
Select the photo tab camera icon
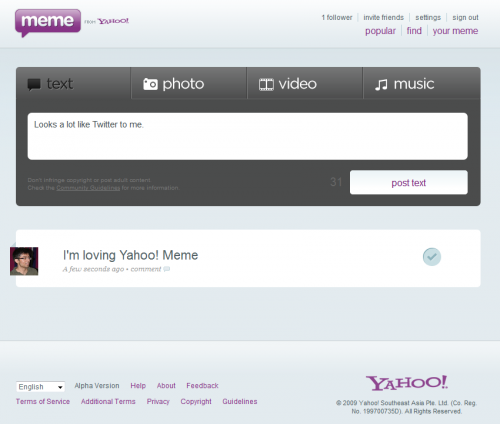pos(150,84)
